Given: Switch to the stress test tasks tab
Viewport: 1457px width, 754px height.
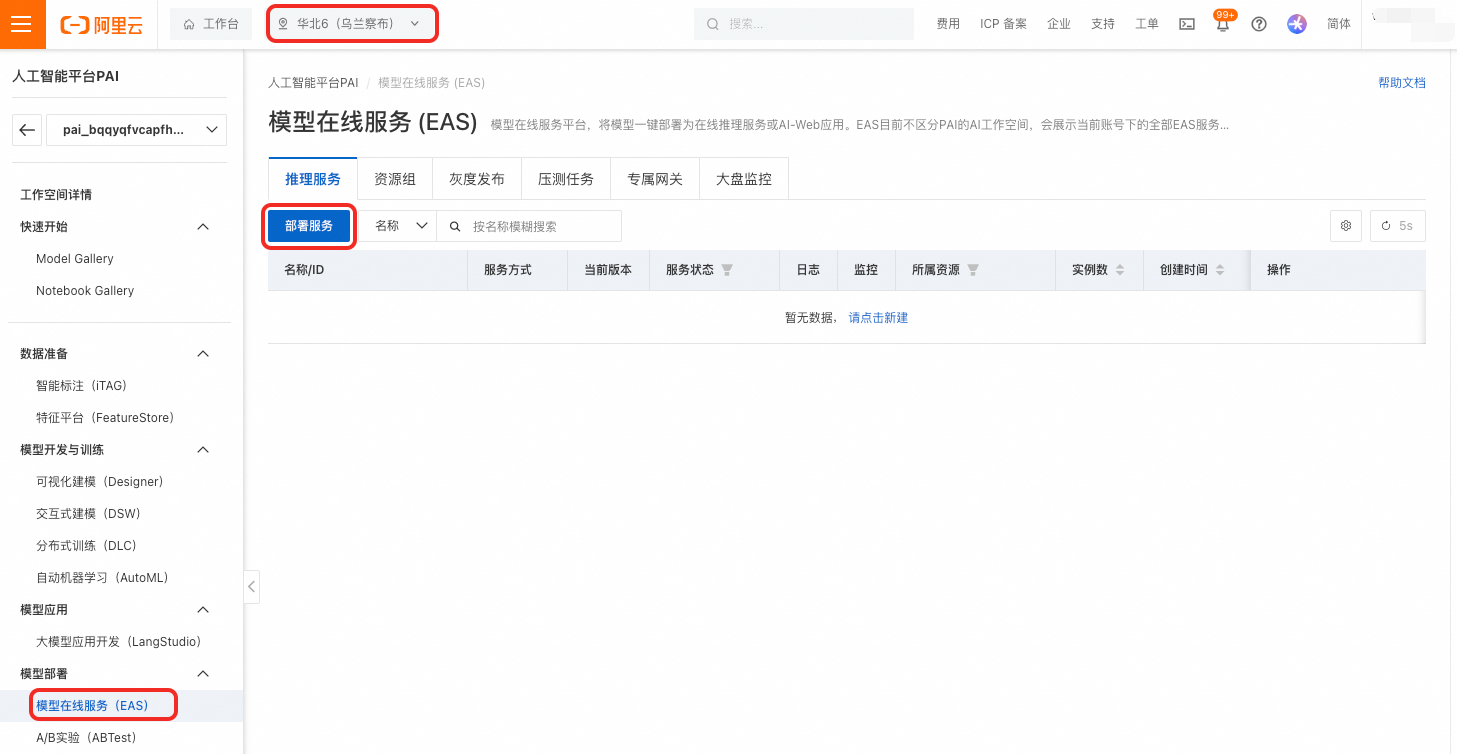Looking at the screenshot, I should (566, 179).
